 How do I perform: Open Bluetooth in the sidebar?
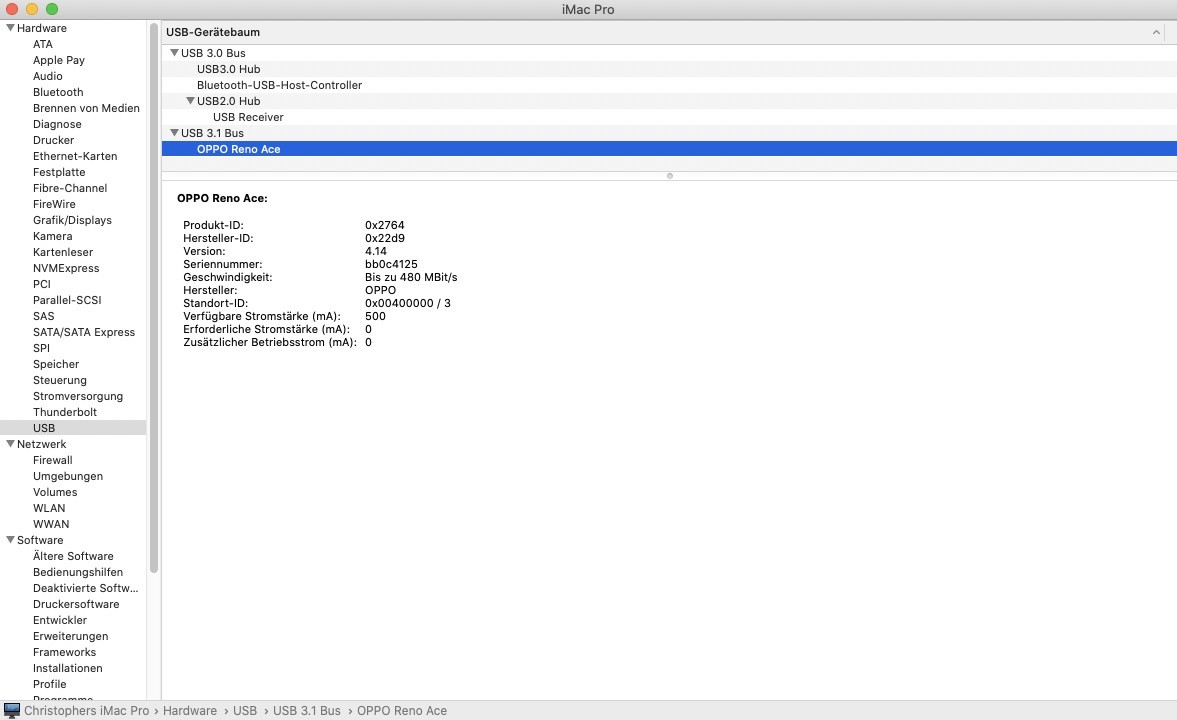click(x=58, y=92)
